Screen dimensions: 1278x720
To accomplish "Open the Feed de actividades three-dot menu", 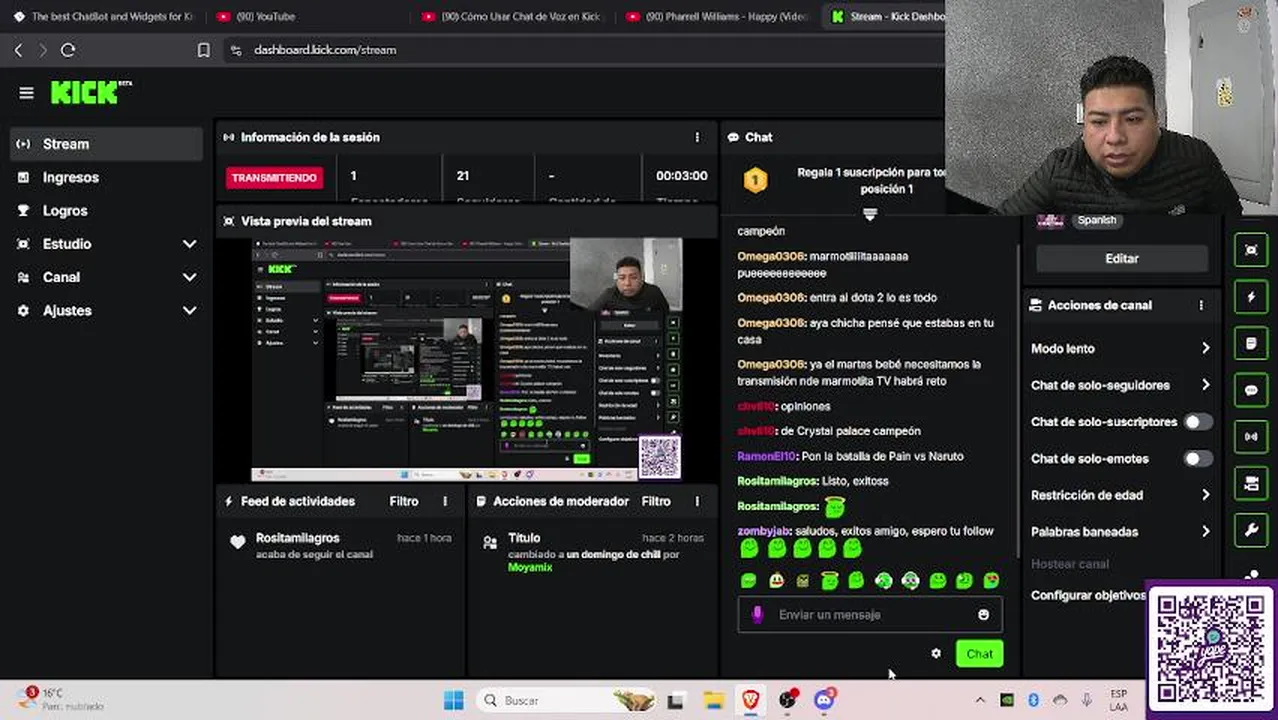I will pos(445,501).
